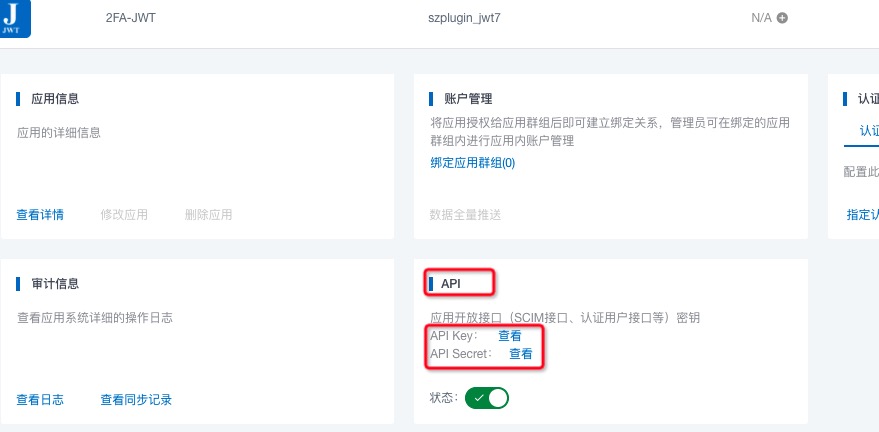This screenshot has height=432, width=879.
Task: Click the 查看同步记录 link
Action: tap(136, 399)
